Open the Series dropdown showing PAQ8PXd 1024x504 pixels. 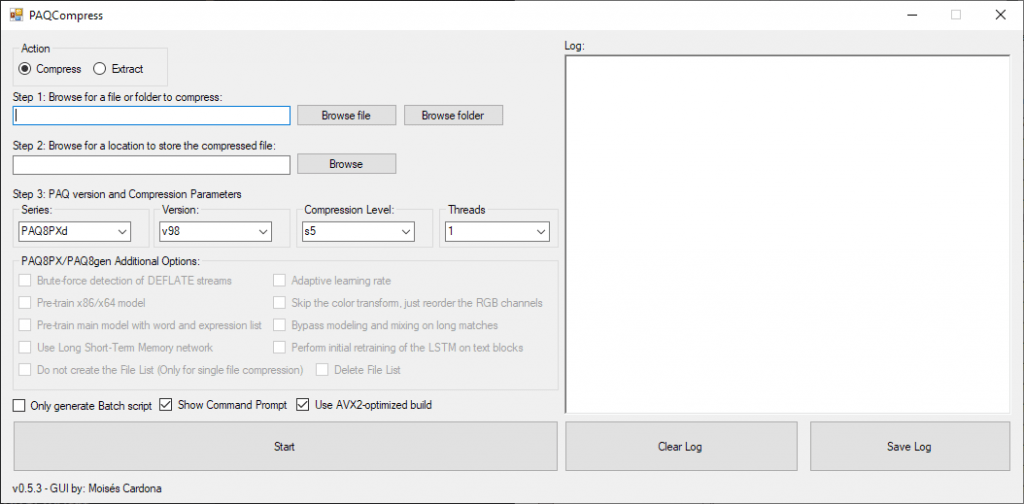click(74, 231)
